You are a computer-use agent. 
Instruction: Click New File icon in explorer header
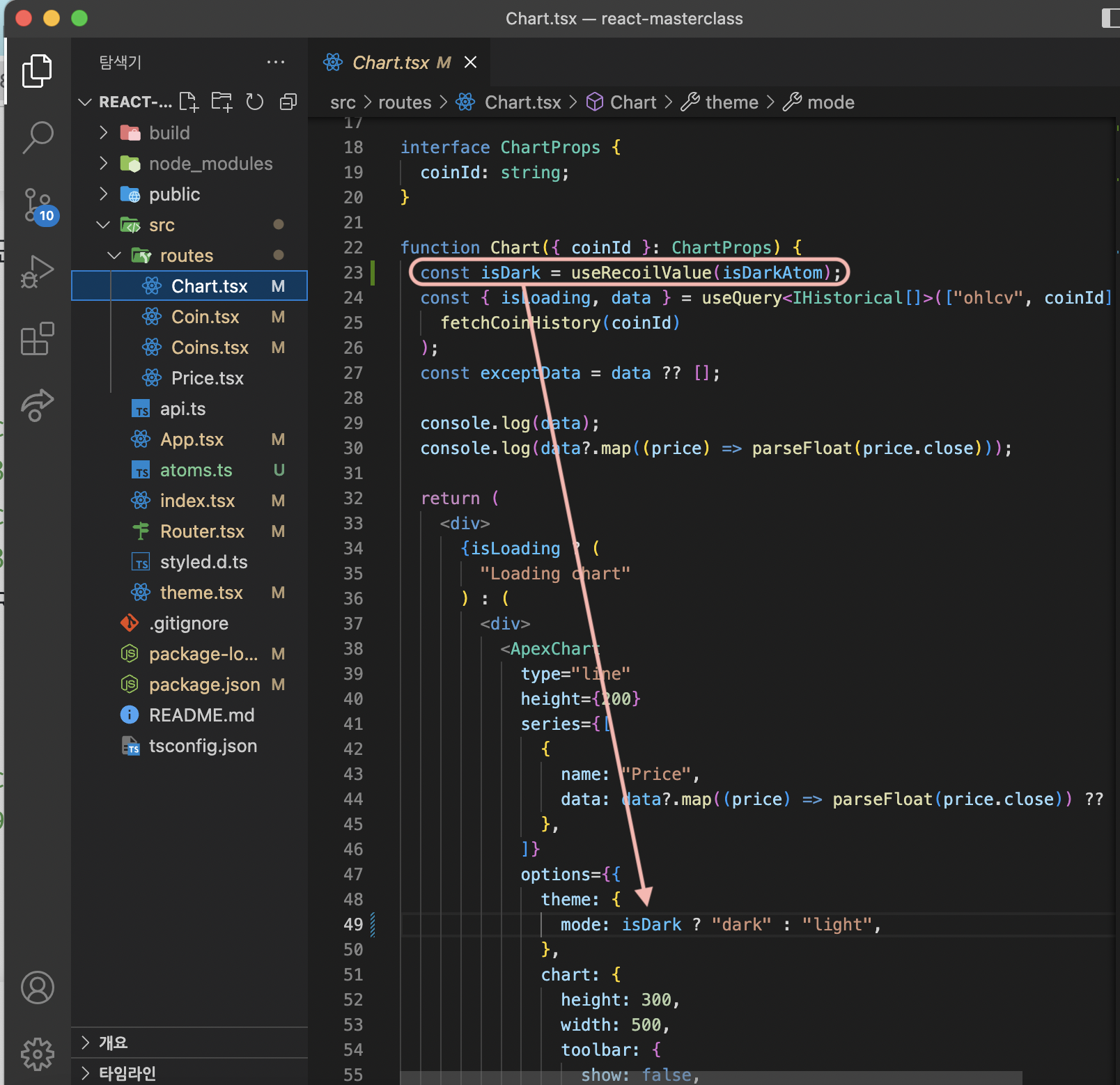(x=189, y=102)
